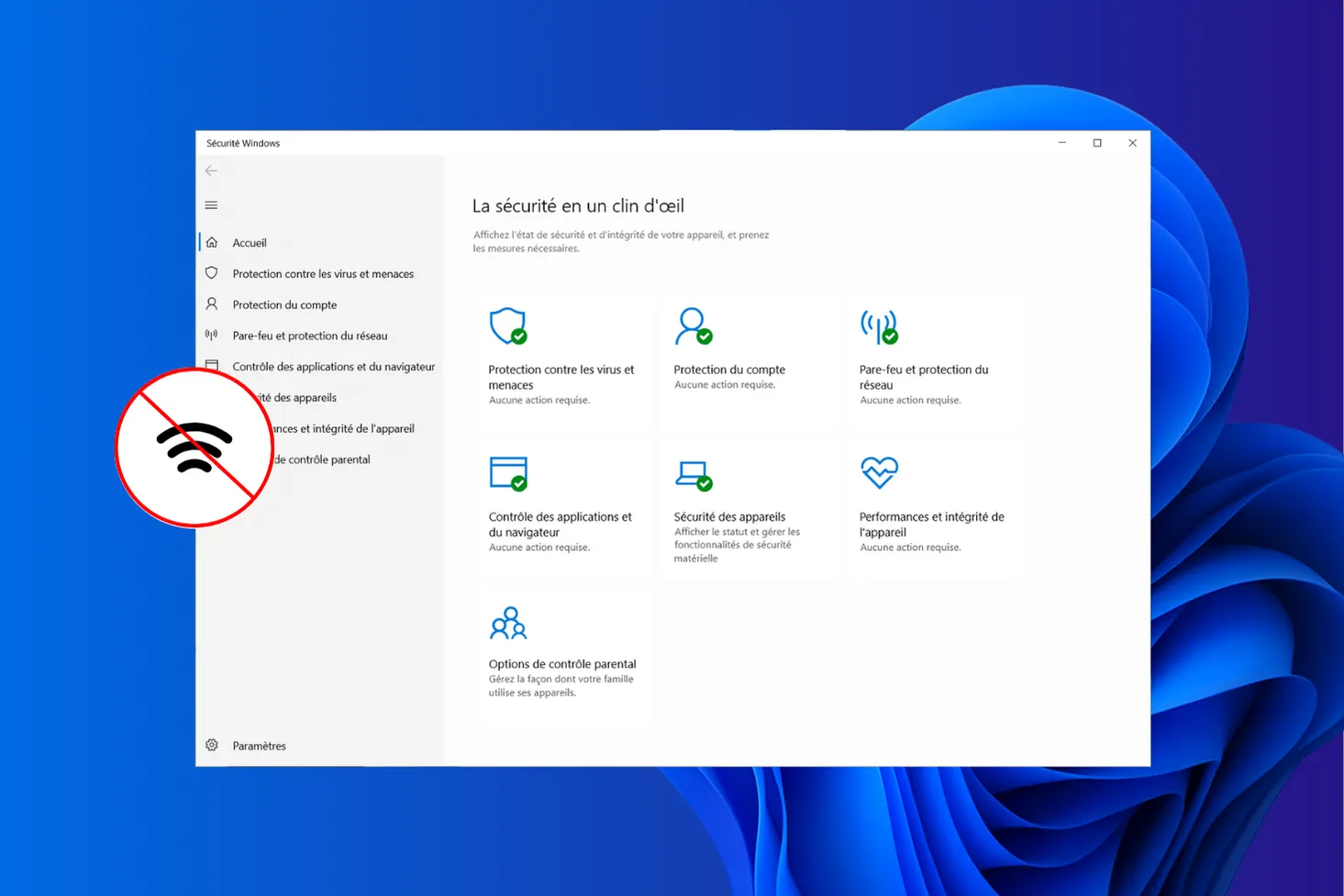1344x896 pixels.
Task: Click the Options de contrôle parental tile
Action: click(562, 656)
